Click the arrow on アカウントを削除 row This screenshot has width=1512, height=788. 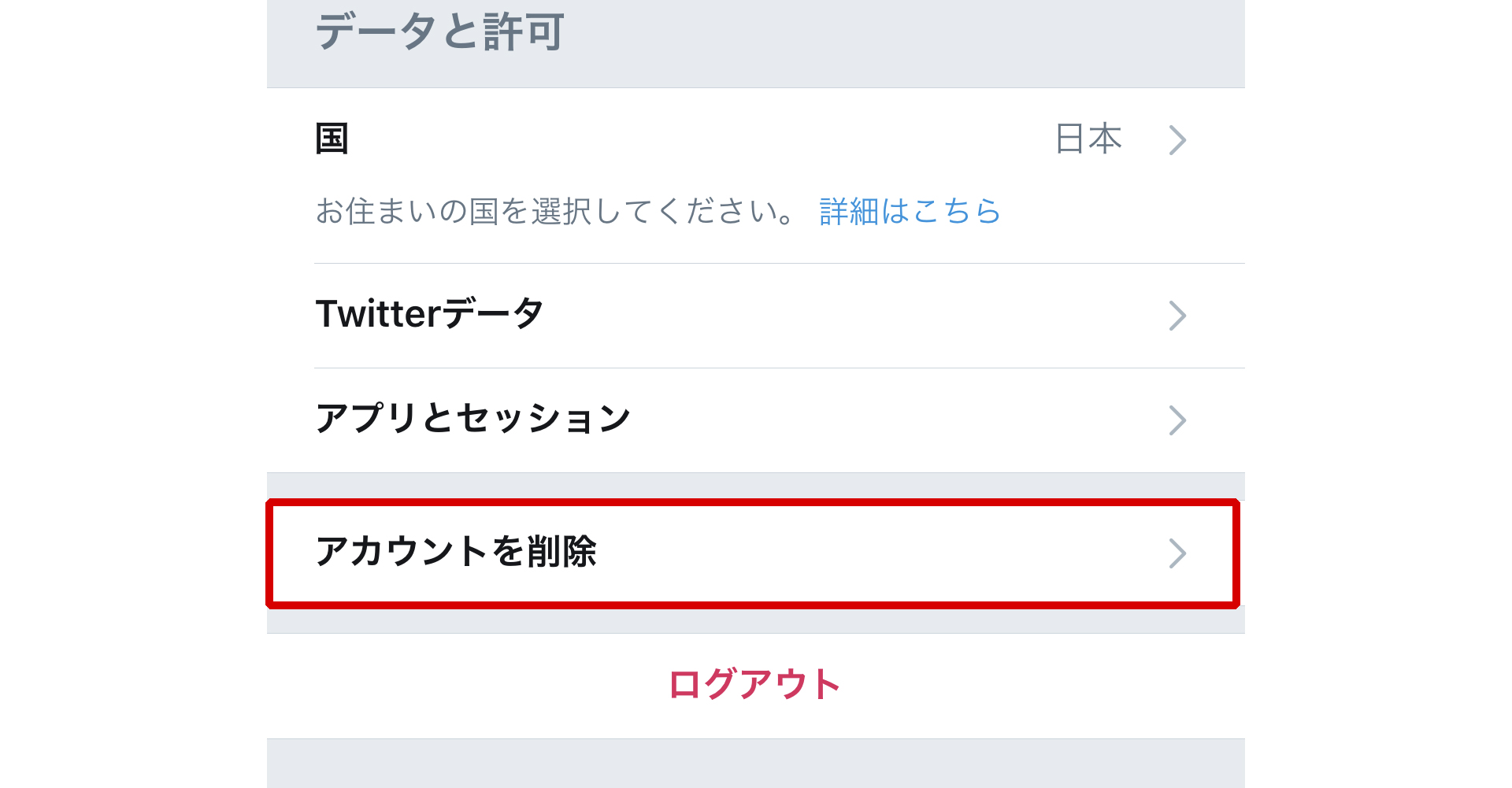point(1177,553)
